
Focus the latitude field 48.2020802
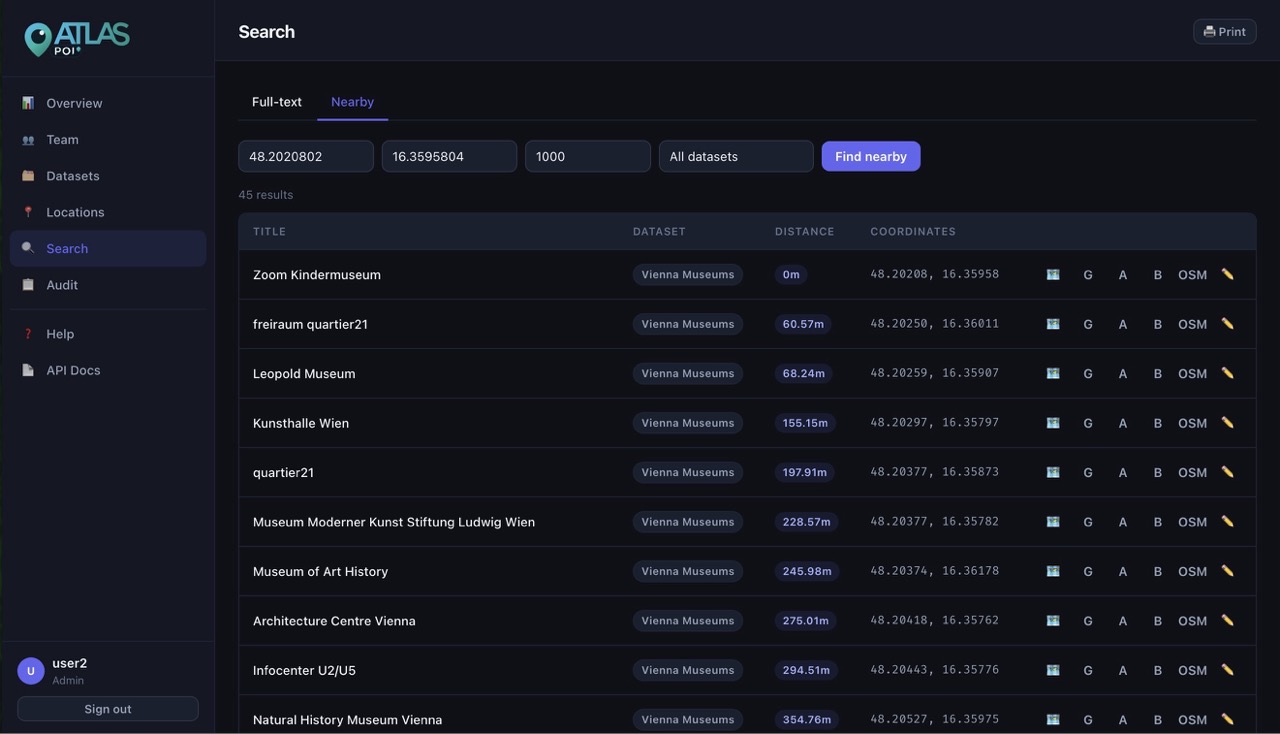(306, 156)
